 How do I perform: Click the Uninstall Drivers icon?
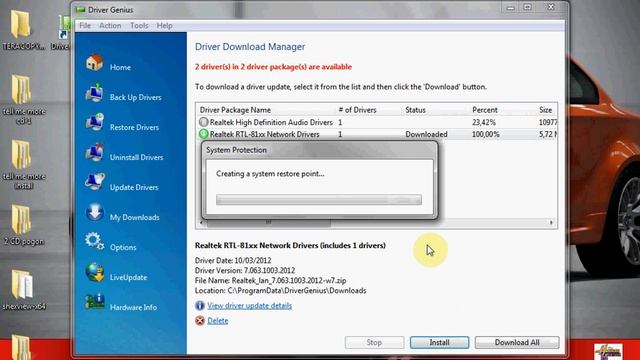coord(94,152)
